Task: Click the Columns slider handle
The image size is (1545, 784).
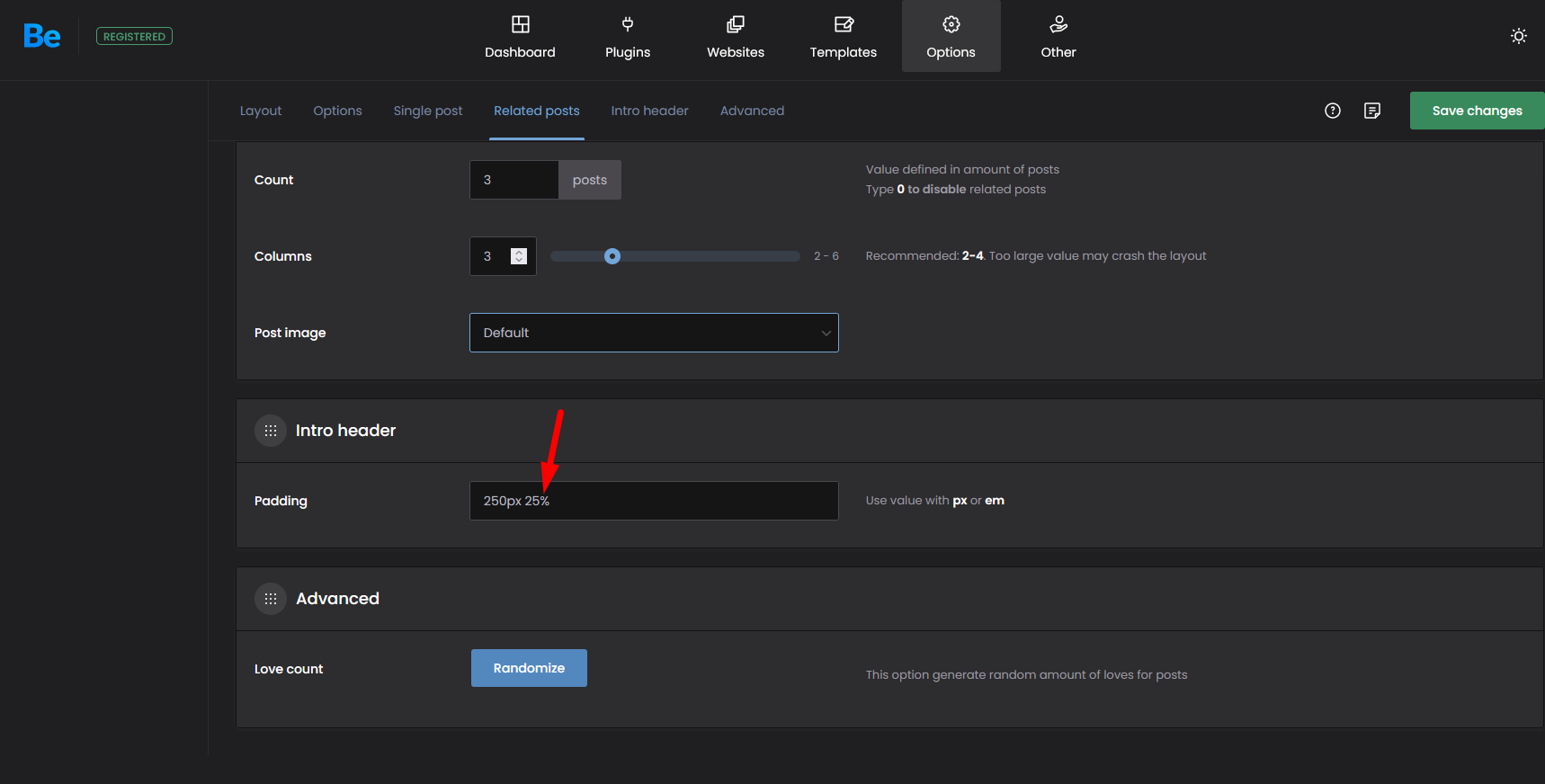Action: click(612, 256)
